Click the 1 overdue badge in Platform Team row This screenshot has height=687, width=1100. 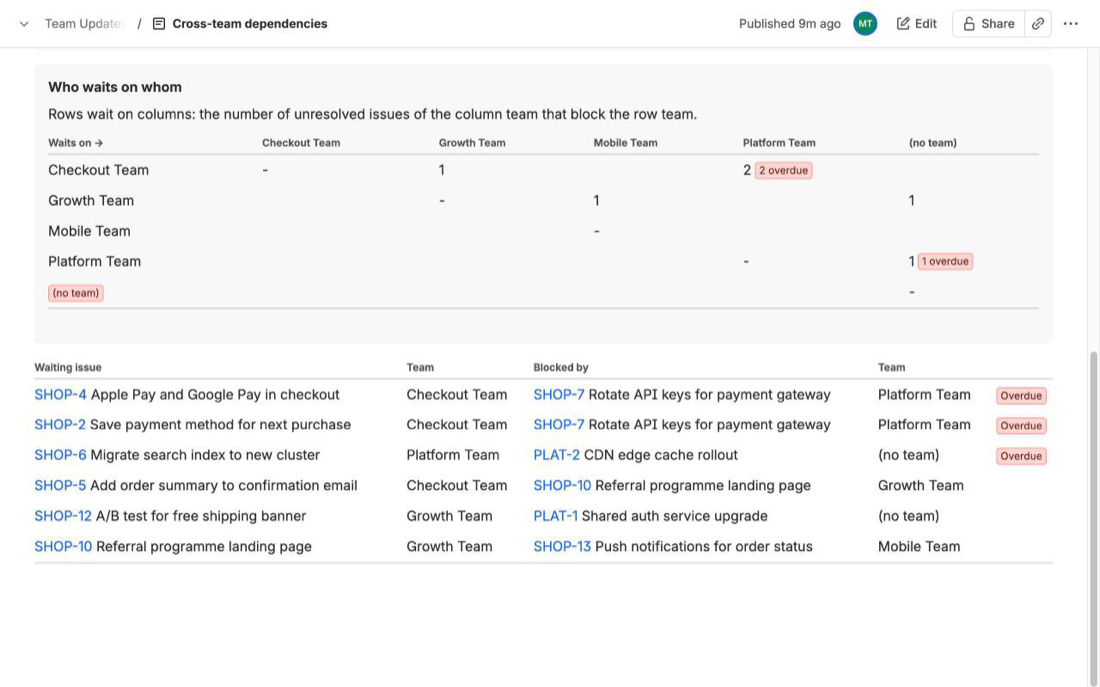pyautogui.click(x=945, y=261)
